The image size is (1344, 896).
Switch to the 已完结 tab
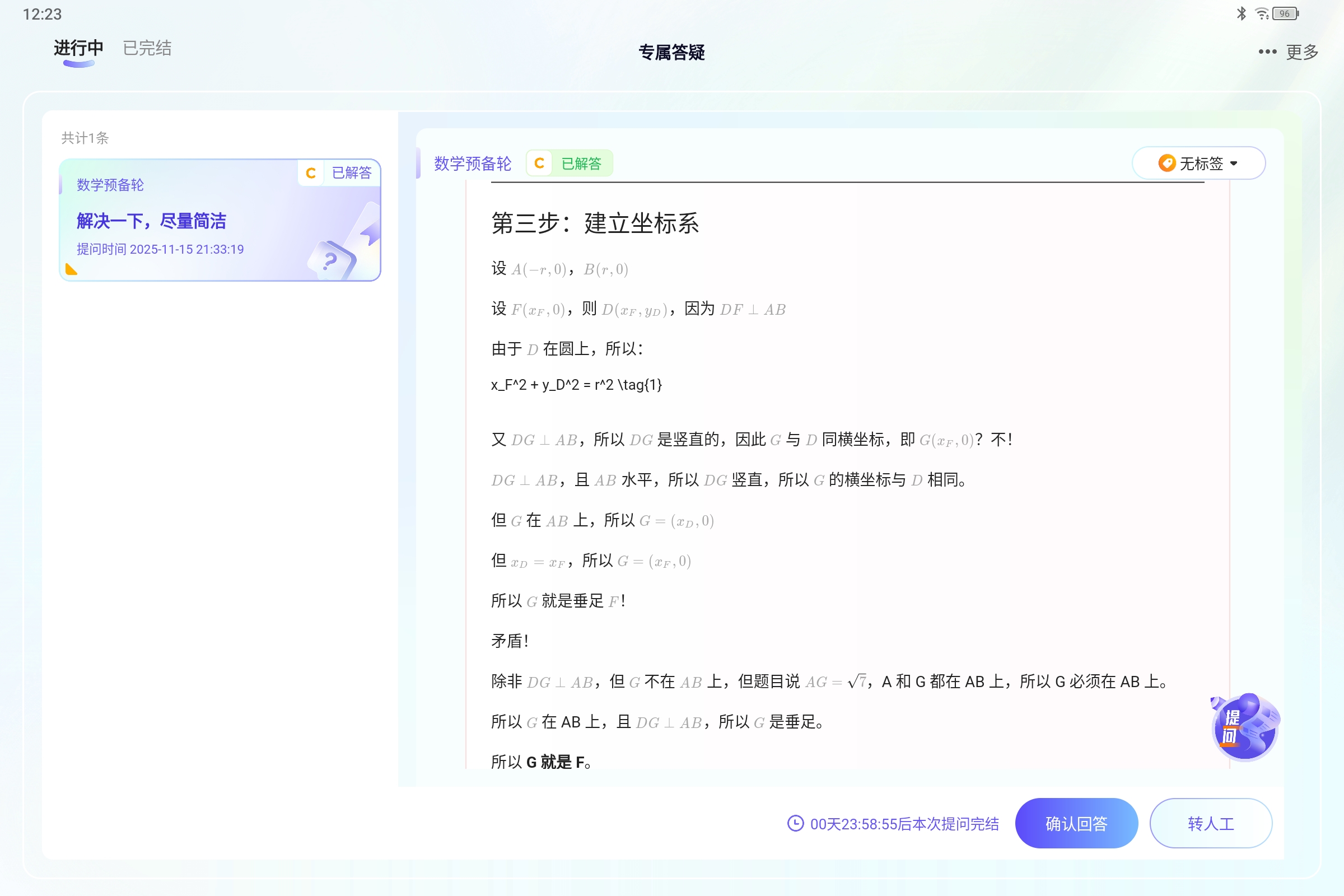click(x=146, y=48)
